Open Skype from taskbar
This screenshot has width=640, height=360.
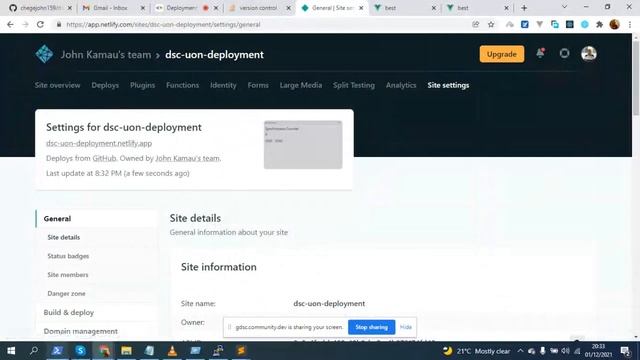(x=80, y=351)
